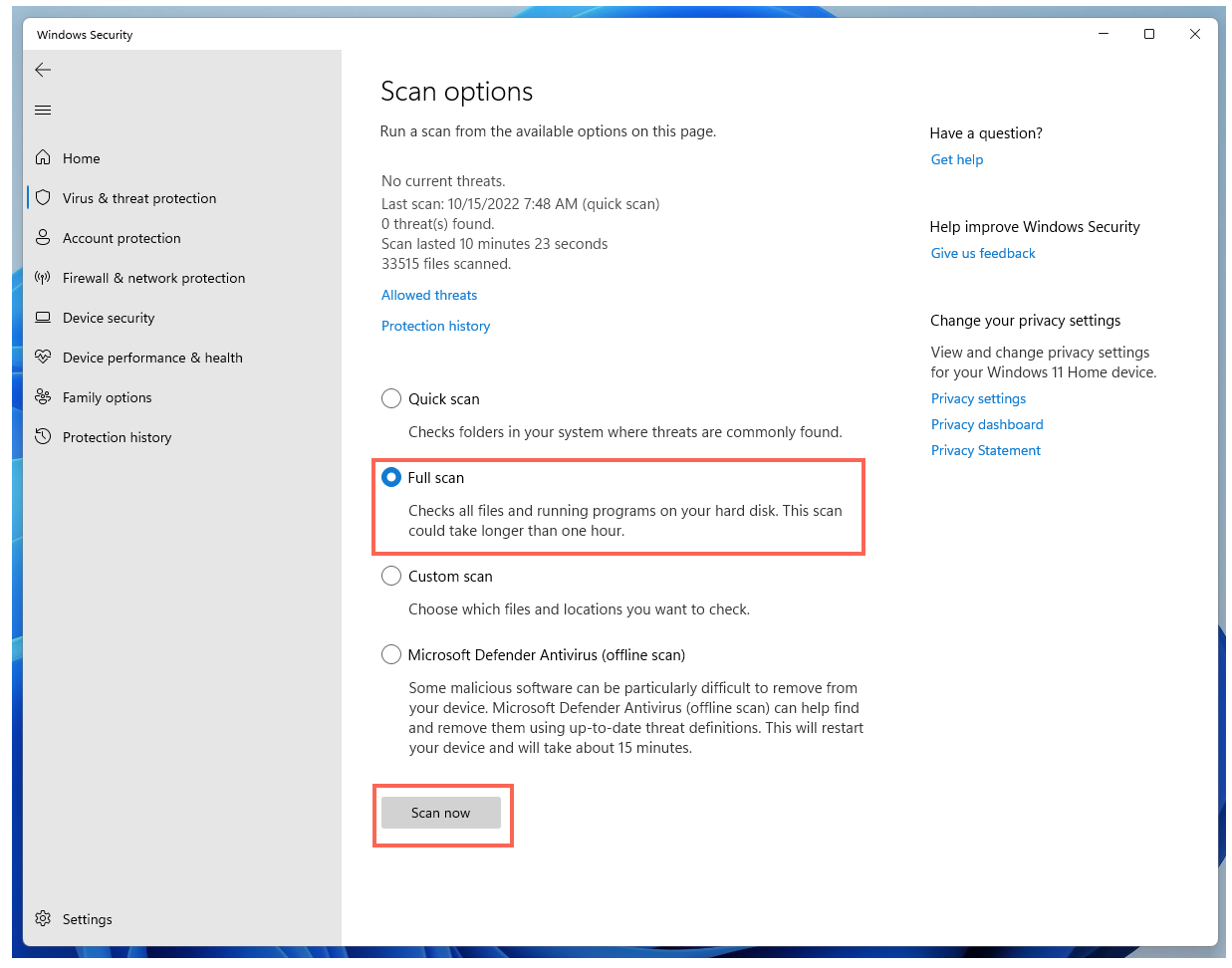Click the Quick scan description about folders
The width and height of the screenshot is (1232, 968).
point(625,432)
